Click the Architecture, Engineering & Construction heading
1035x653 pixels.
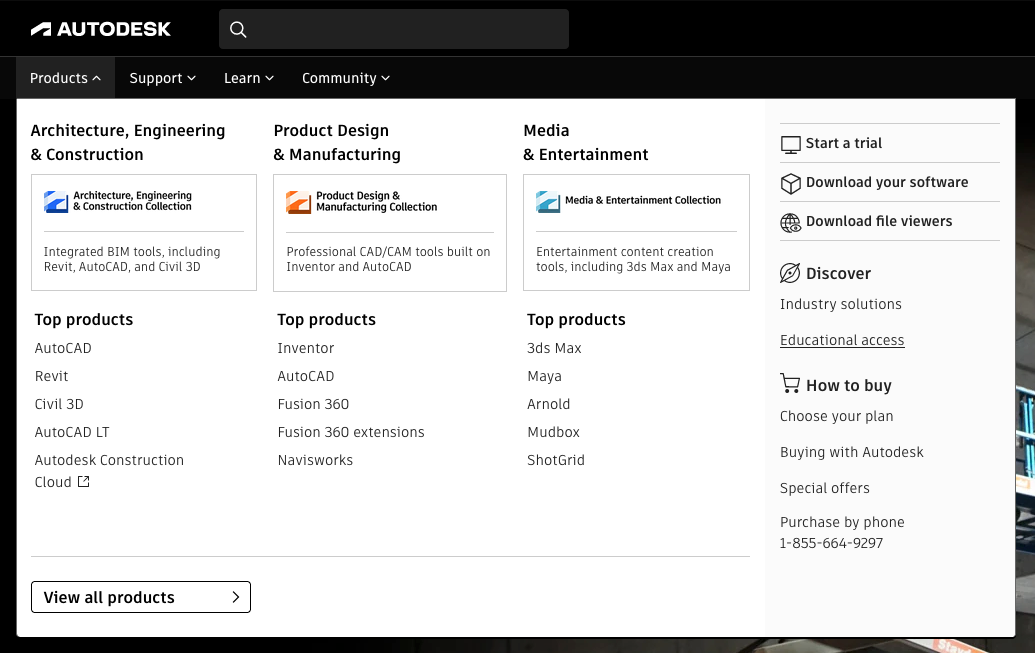coord(127,143)
